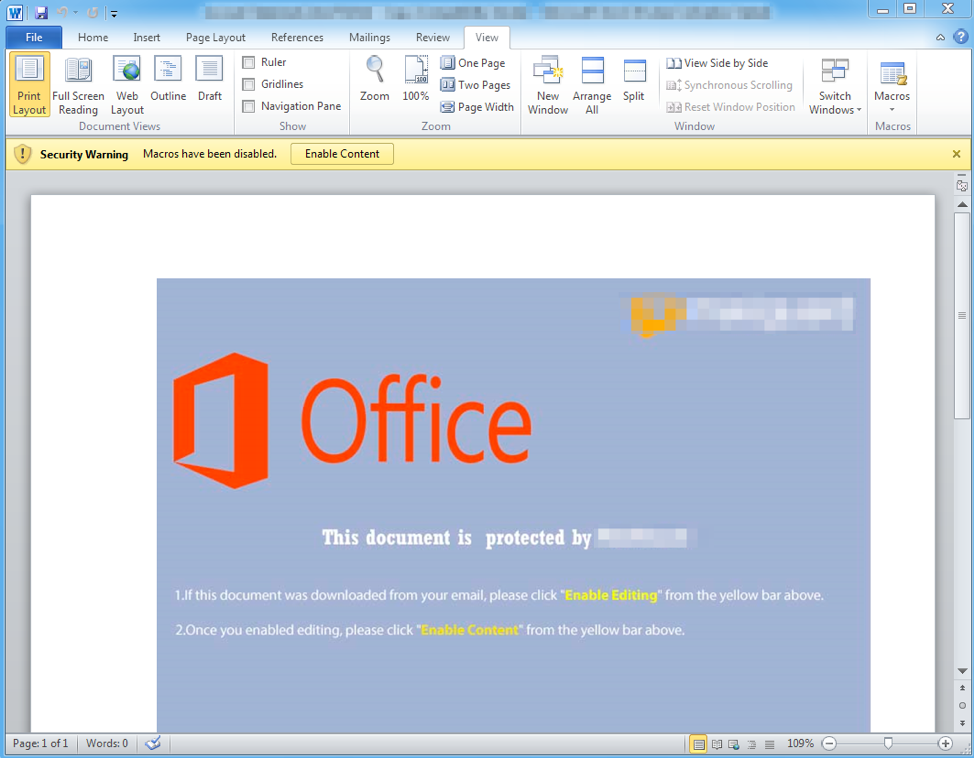Click the zoom slider handle
Viewport: 974px width, 758px height.
coord(888,743)
